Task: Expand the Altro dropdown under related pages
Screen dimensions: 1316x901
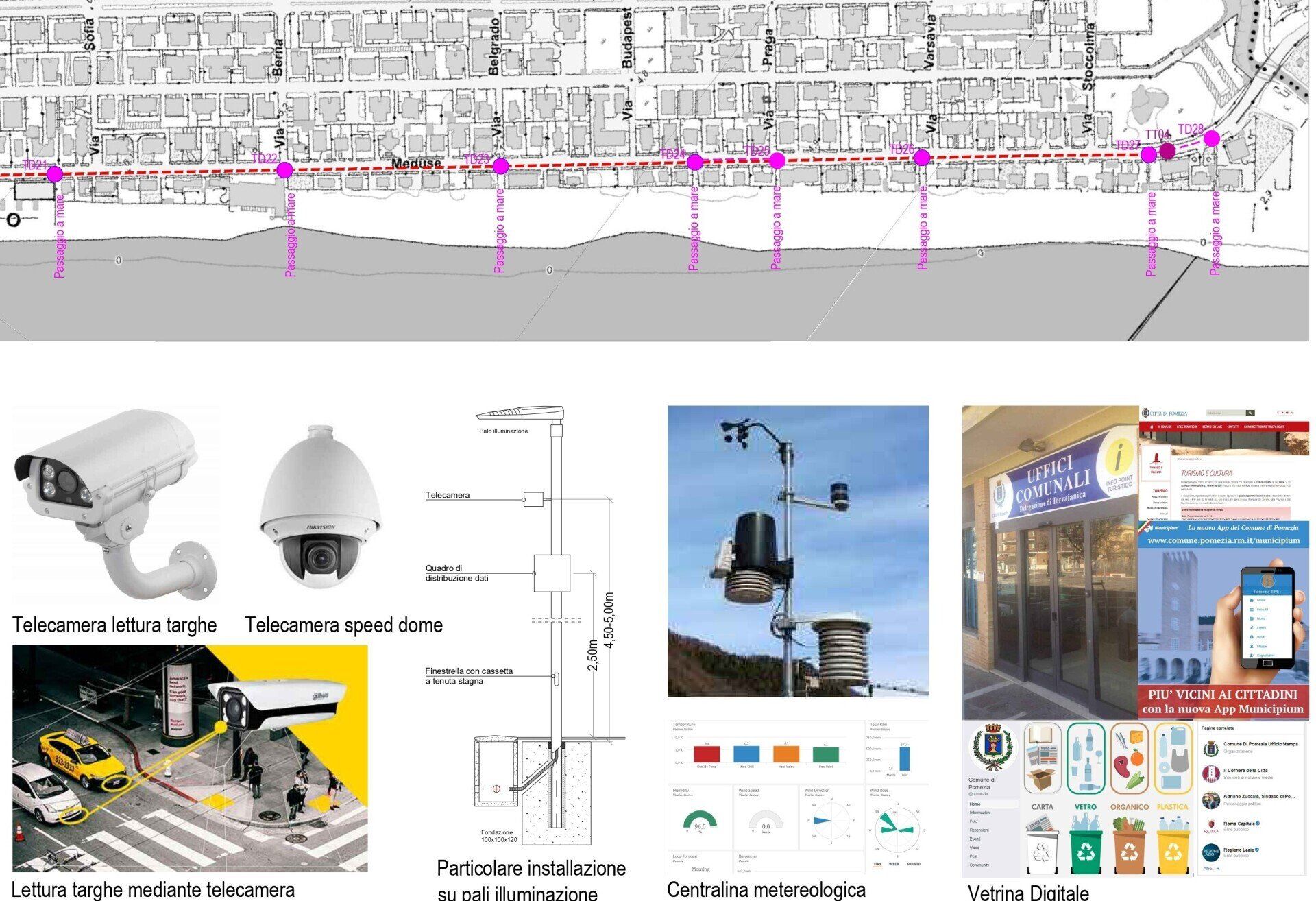Action: (1210, 869)
